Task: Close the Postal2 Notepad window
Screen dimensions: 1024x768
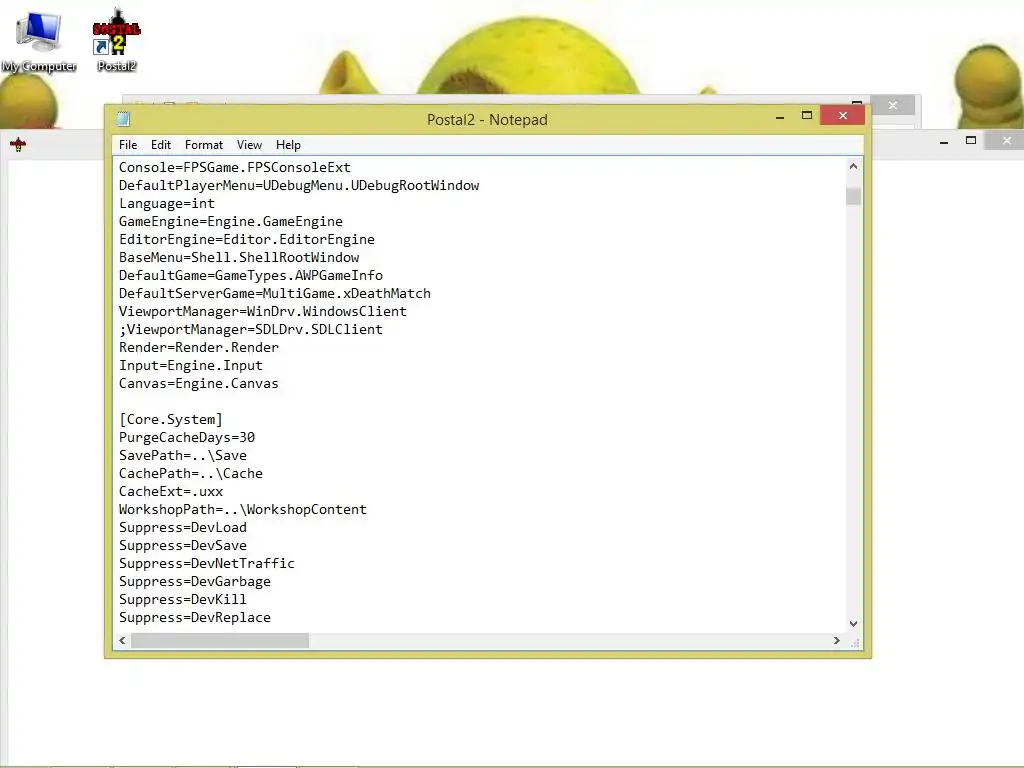Action: pyautogui.click(x=842, y=116)
